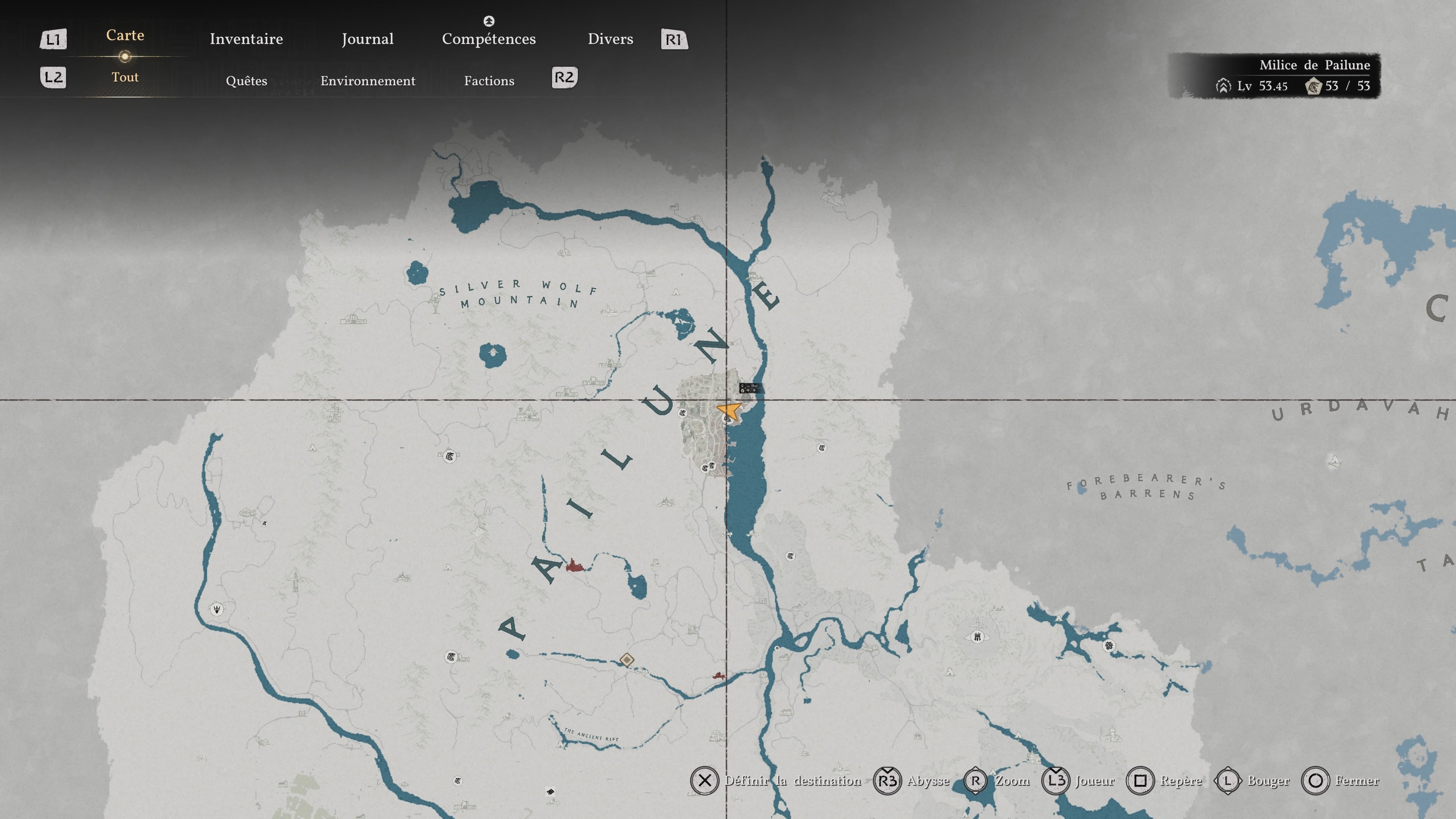Click the Zoom control label
Screen dimensions: 1456x819
click(1012, 781)
